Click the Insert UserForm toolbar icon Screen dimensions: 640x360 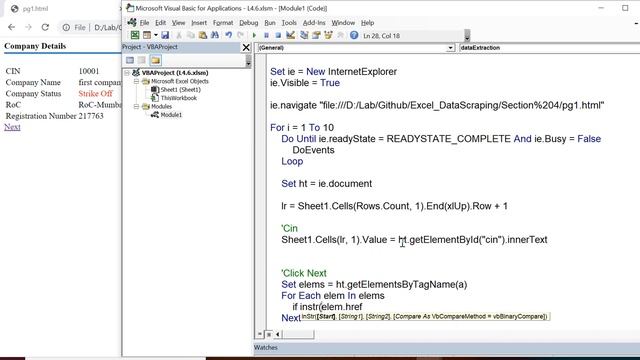point(147,36)
